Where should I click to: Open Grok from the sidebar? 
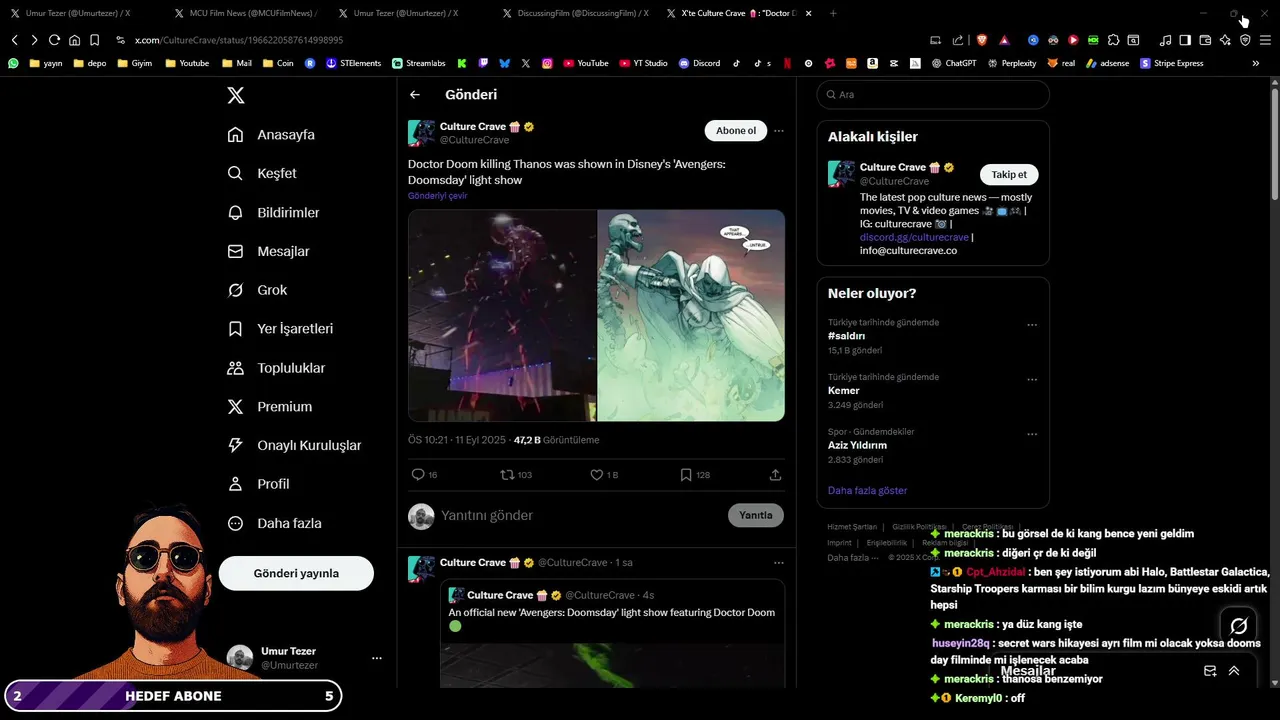pyautogui.click(x=257, y=290)
